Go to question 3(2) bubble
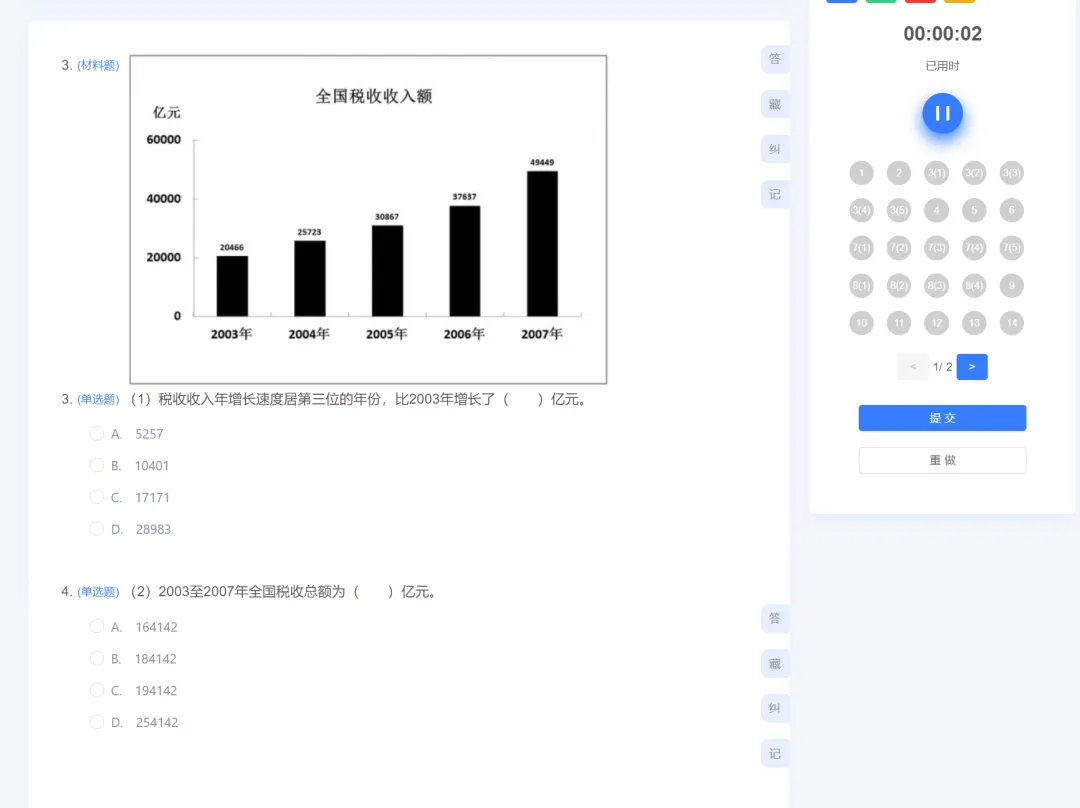The height and width of the screenshot is (808, 1080). [x=974, y=173]
